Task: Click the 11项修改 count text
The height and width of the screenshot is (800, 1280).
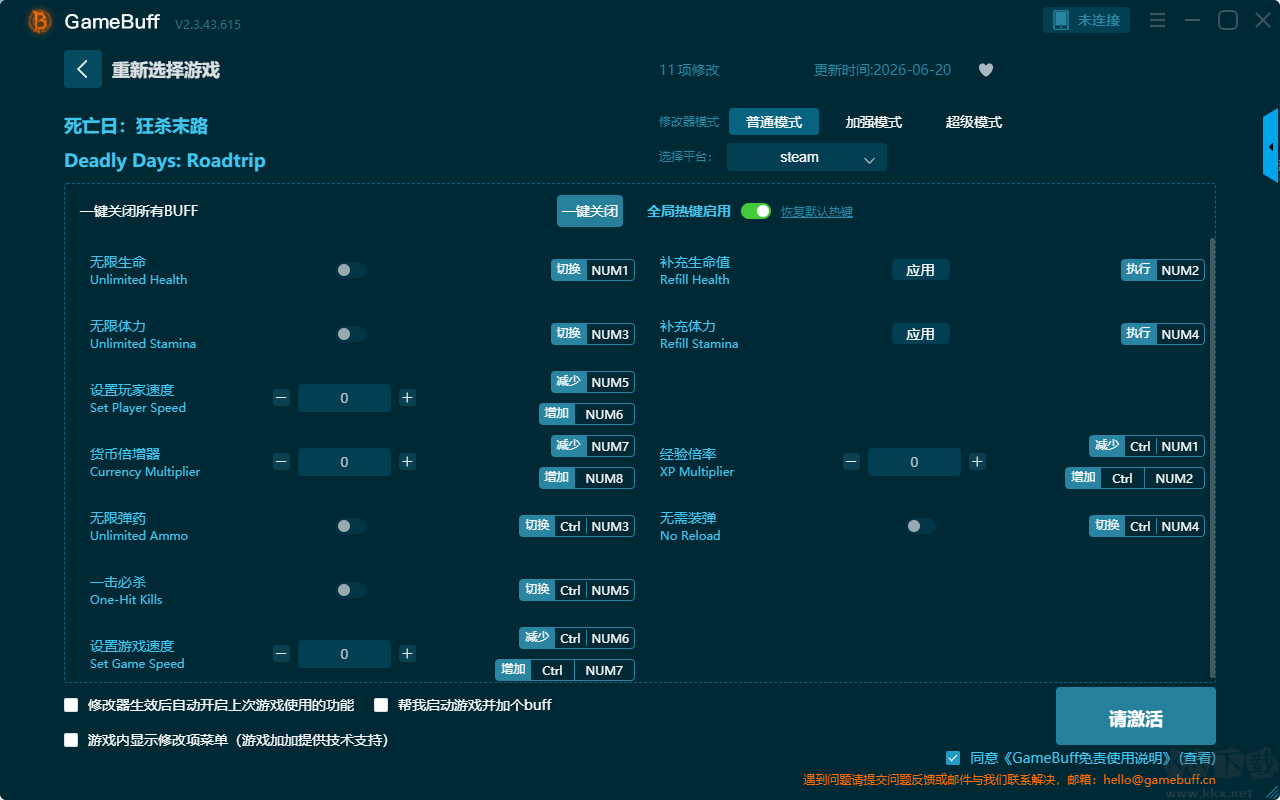Action: tap(689, 70)
